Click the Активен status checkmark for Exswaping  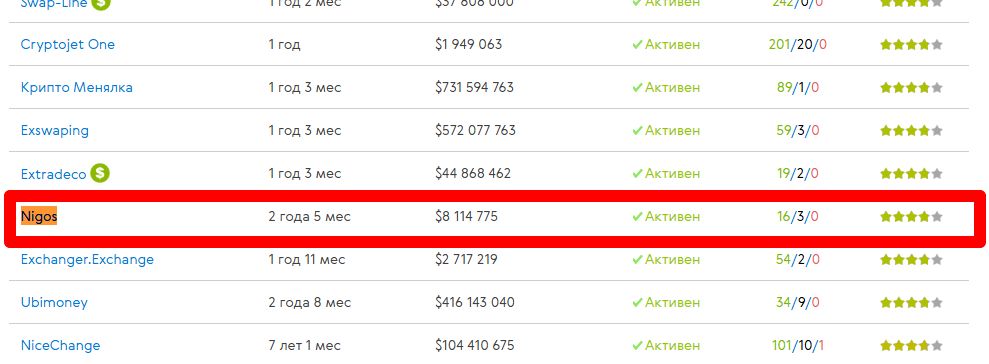click(637, 131)
